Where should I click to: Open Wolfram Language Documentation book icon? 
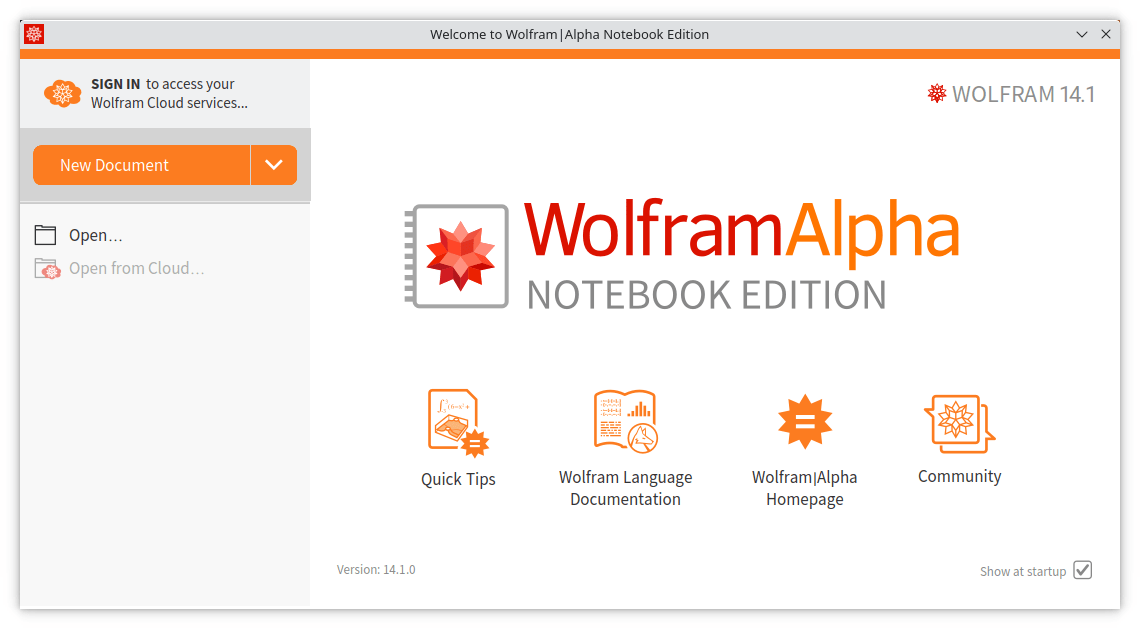(x=625, y=422)
